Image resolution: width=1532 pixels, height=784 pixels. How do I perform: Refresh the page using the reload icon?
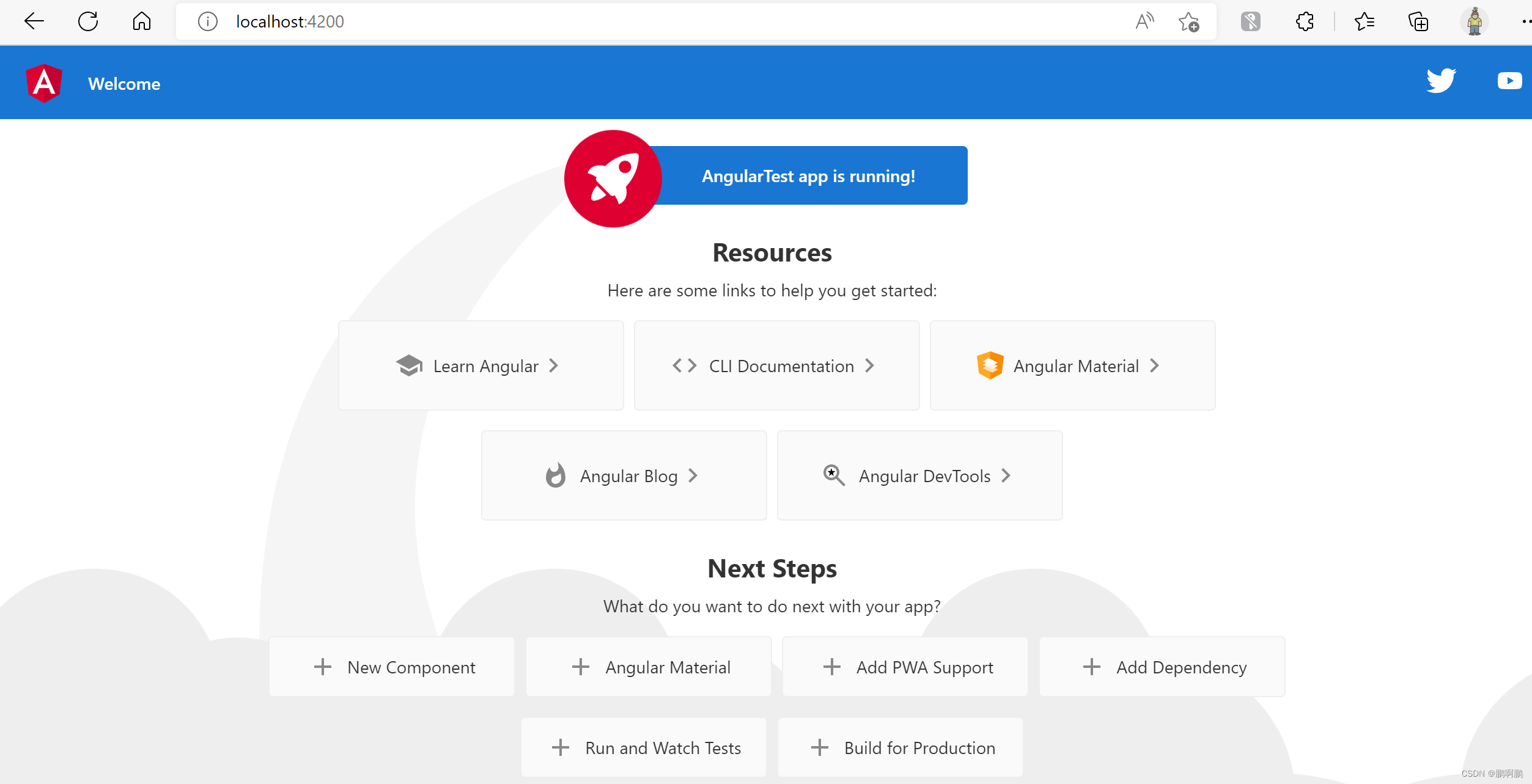pos(88,21)
